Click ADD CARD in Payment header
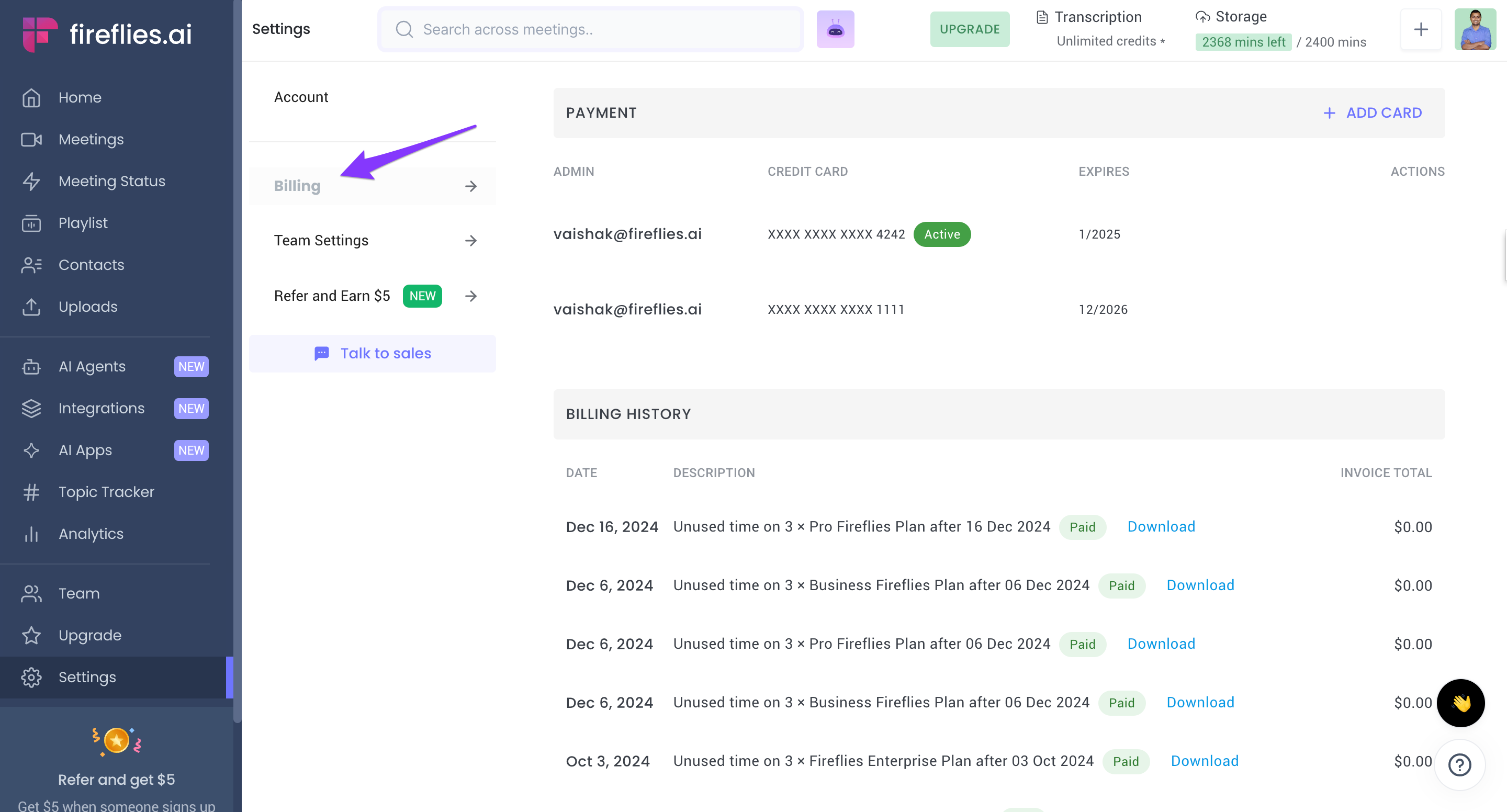The image size is (1507, 812). (1373, 113)
